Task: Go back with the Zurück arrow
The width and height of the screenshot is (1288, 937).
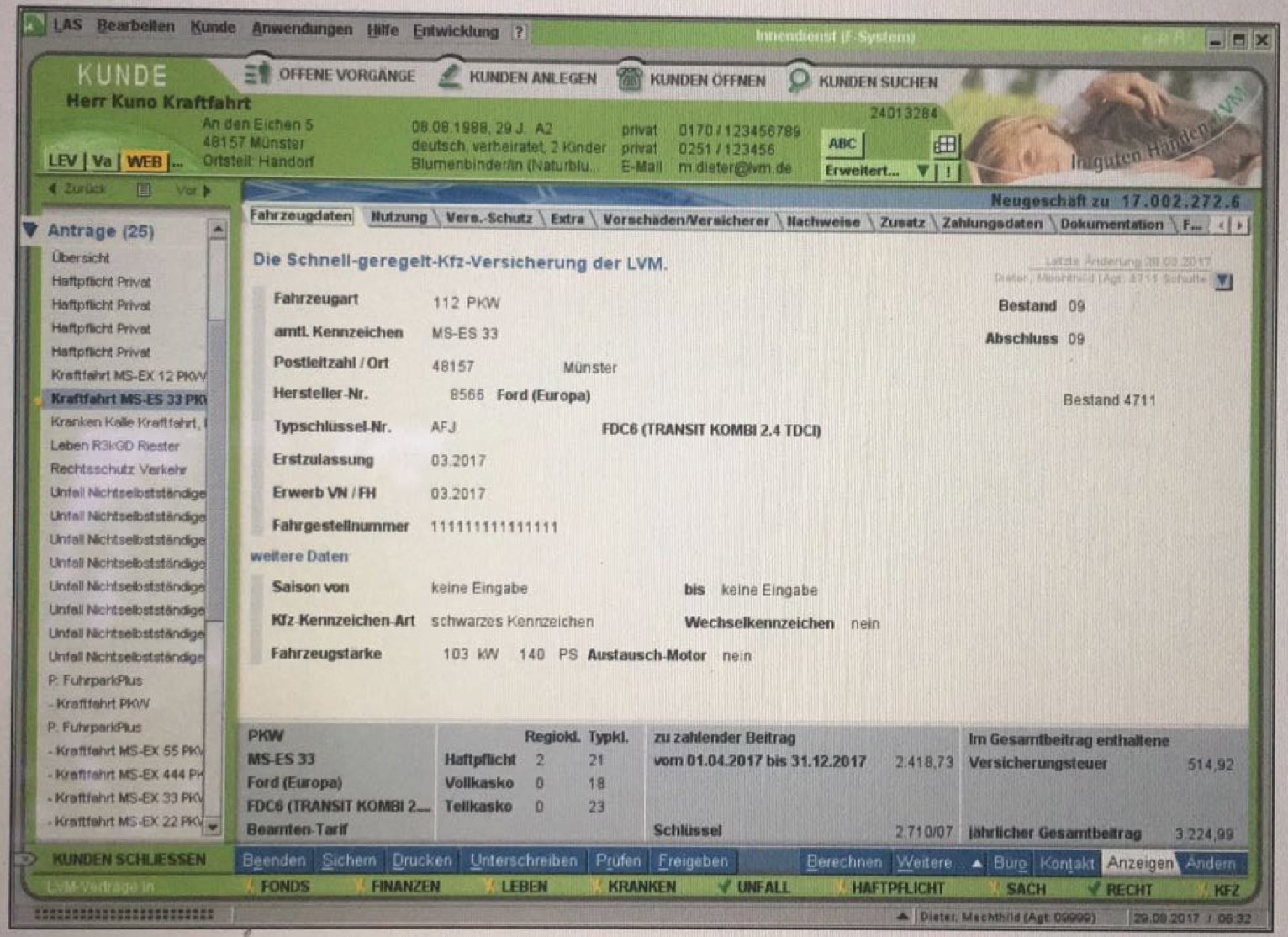Action: pos(77,188)
